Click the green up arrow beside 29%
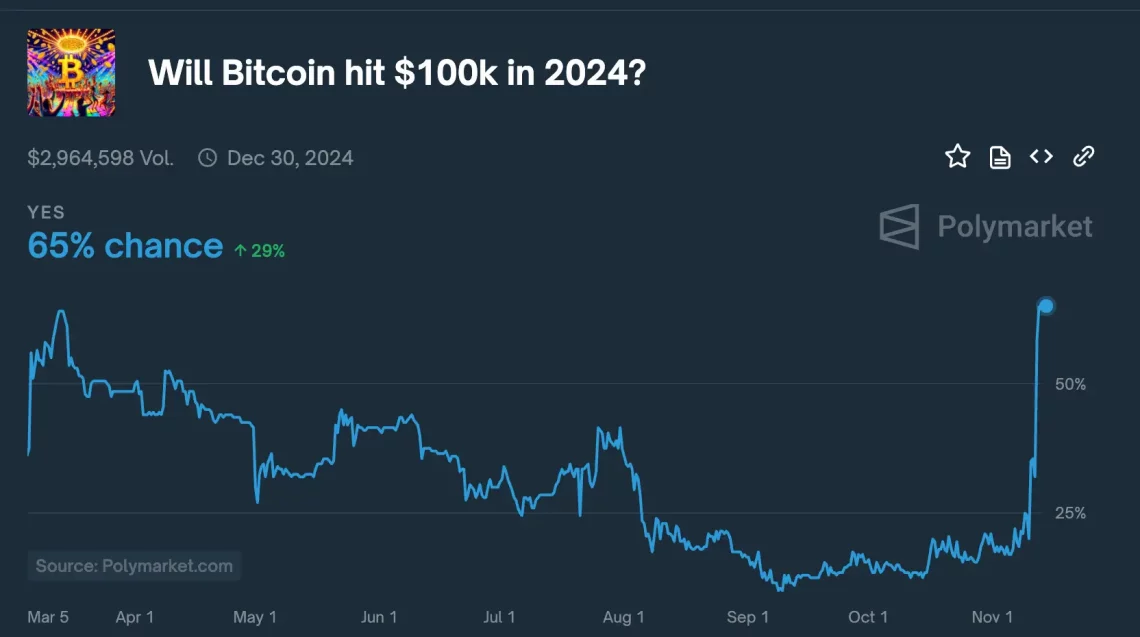 click(240, 251)
